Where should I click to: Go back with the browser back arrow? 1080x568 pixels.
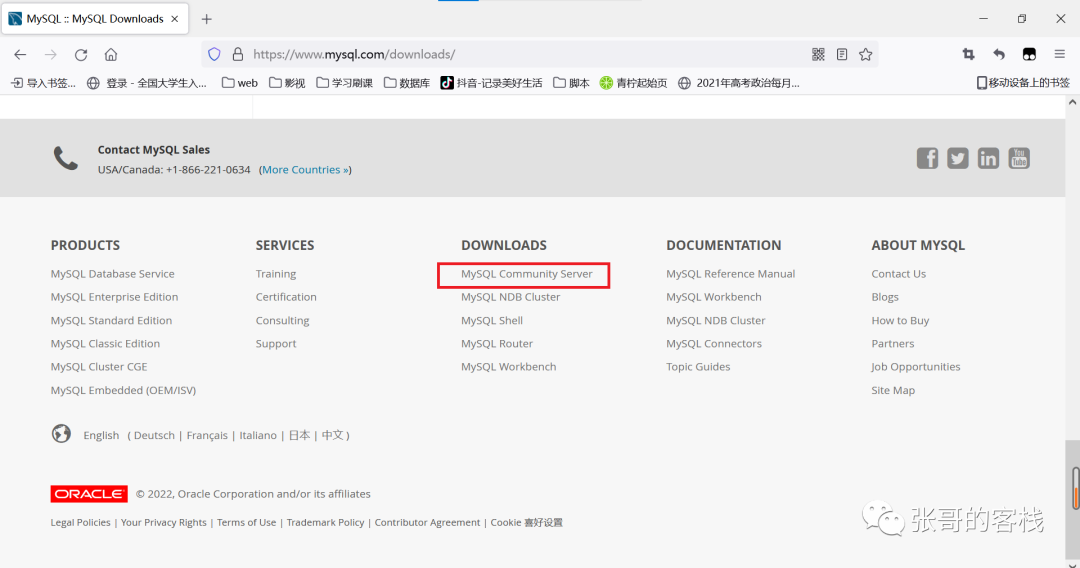point(20,54)
